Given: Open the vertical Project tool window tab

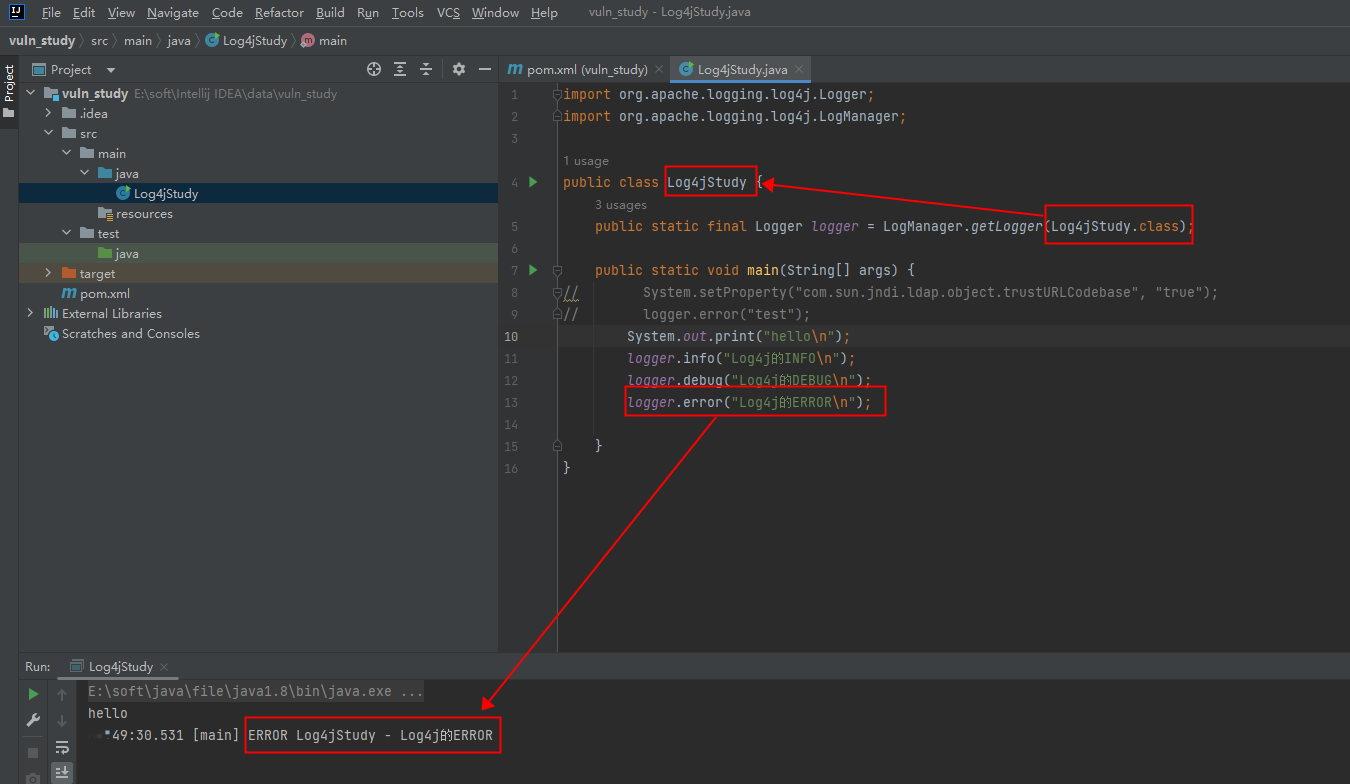Looking at the screenshot, I should [x=9, y=83].
